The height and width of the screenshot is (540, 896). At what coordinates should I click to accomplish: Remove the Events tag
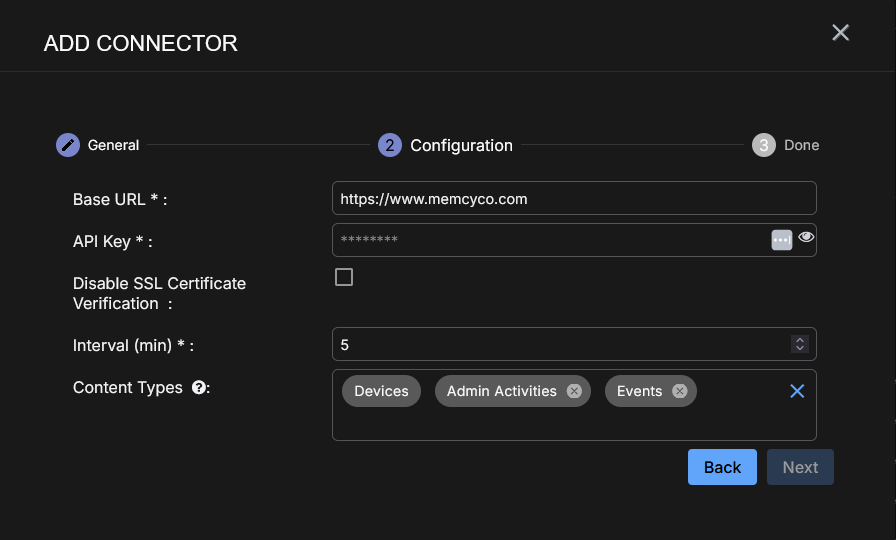click(679, 391)
